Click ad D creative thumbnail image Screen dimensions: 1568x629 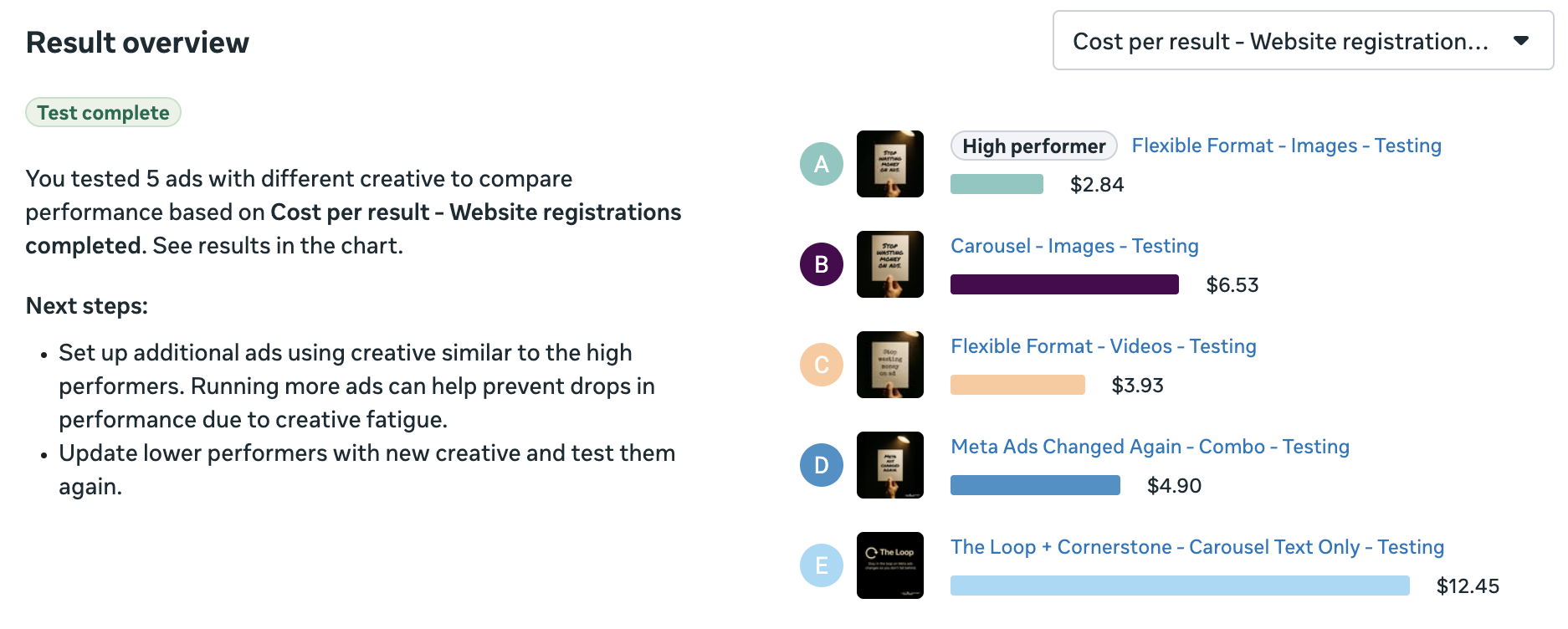[x=889, y=465]
